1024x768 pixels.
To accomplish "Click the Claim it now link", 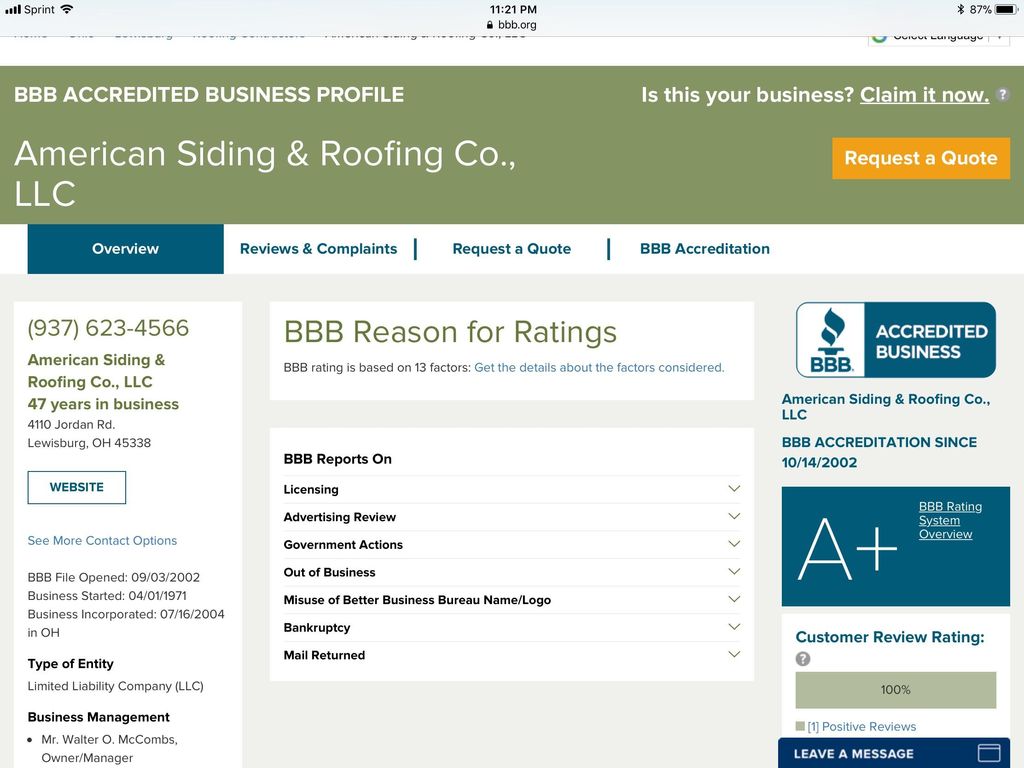I will 924,95.
